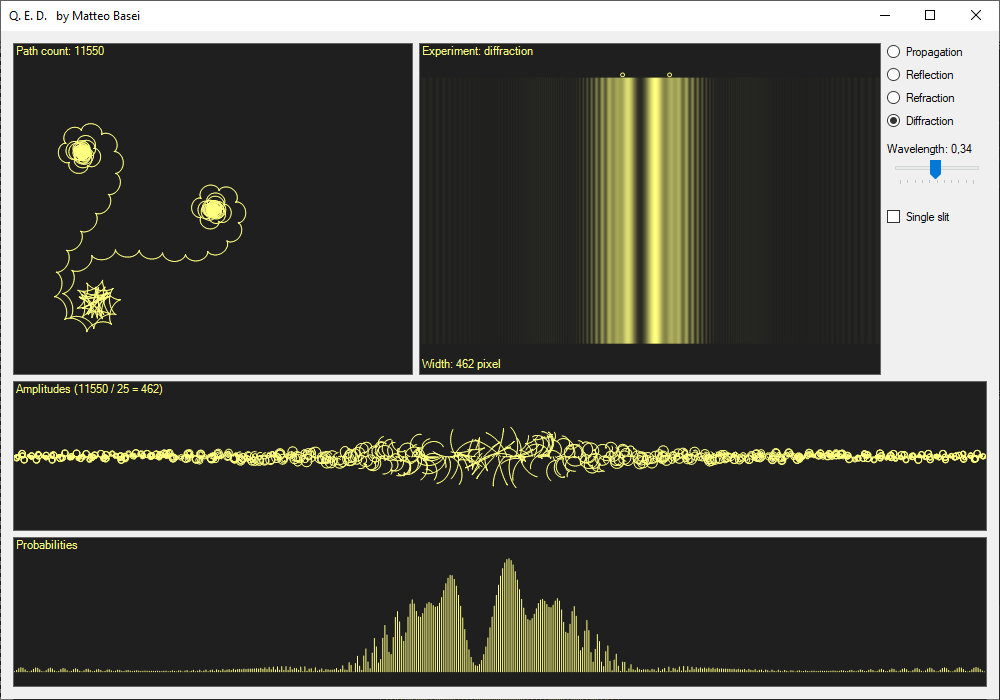Choose the Refraction radio button
The width and height of the screenshot is (1000, 700).
tap(921, 98)
